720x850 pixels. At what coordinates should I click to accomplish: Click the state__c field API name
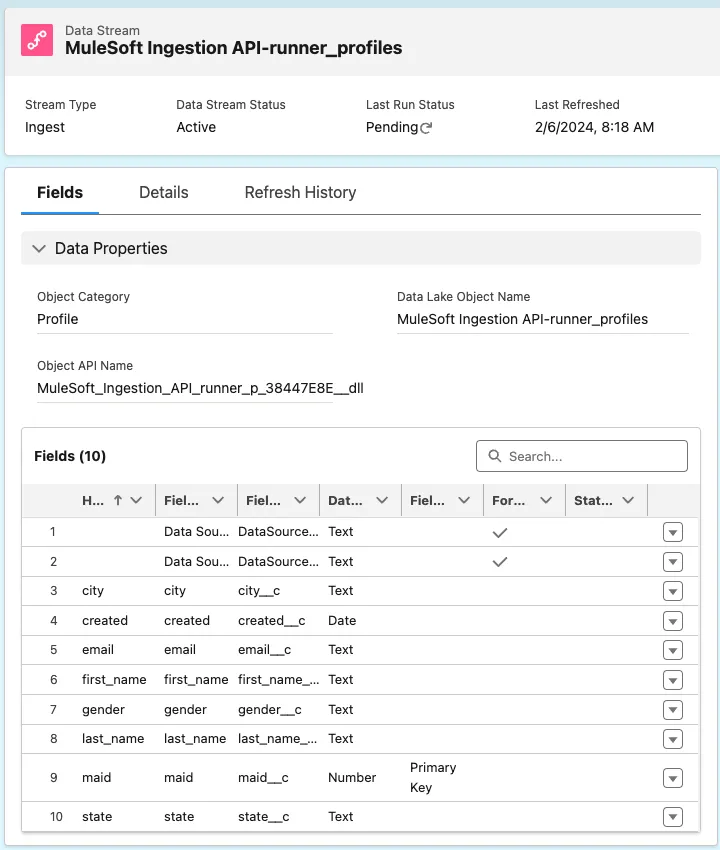[x=263, y=817]
